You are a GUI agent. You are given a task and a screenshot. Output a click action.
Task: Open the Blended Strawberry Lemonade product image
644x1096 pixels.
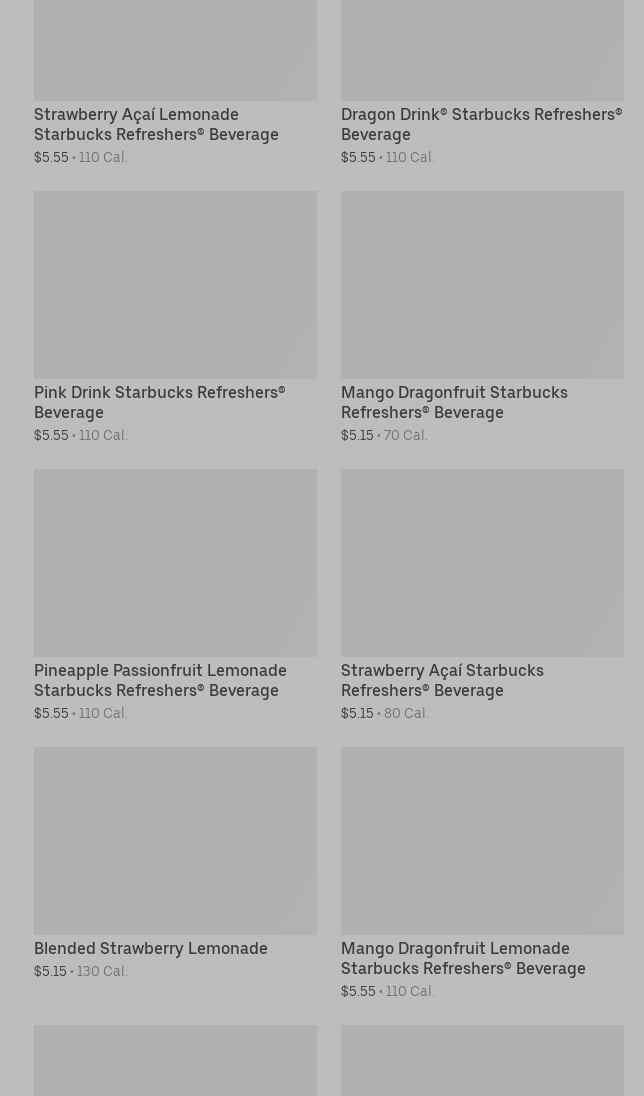point(175,841)
